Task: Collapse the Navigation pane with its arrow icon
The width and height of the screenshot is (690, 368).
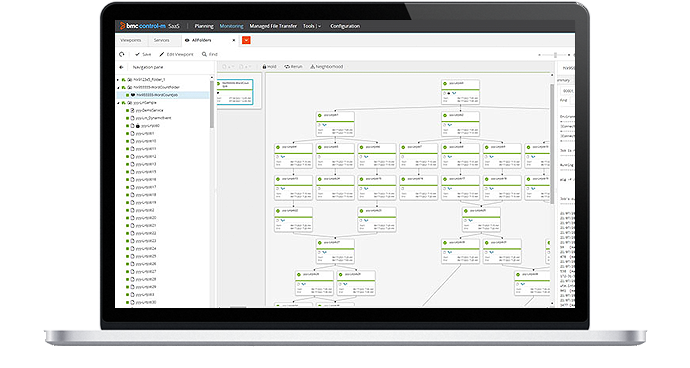Action: pos(121,67)
